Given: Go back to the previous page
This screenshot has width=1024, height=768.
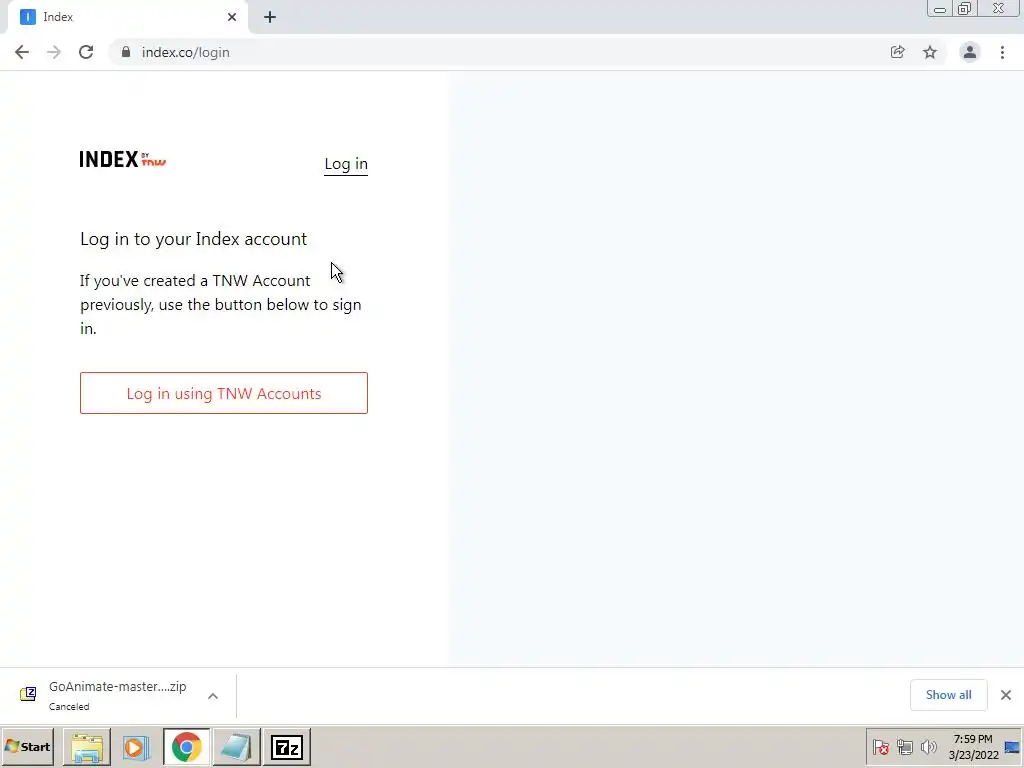Looking at the screenshot, I should pos(22,52).
